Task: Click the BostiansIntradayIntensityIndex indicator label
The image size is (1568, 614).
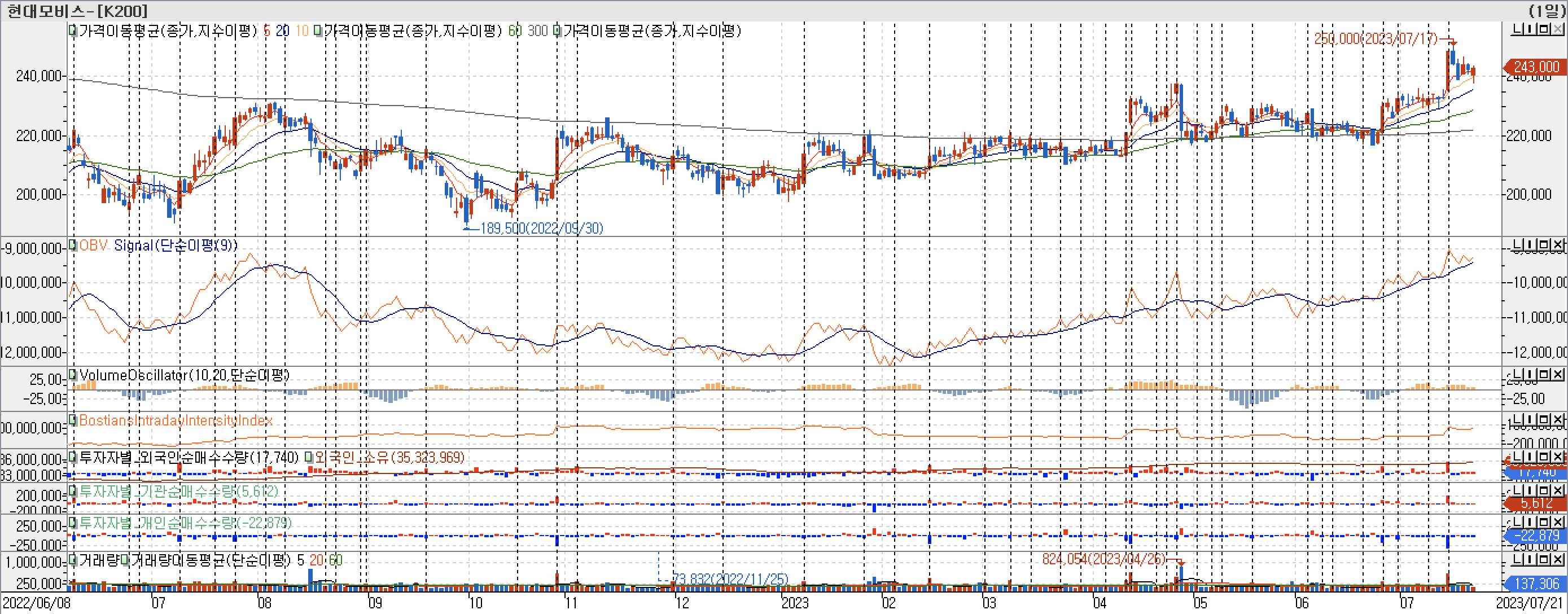Action: tap(176, 420)
